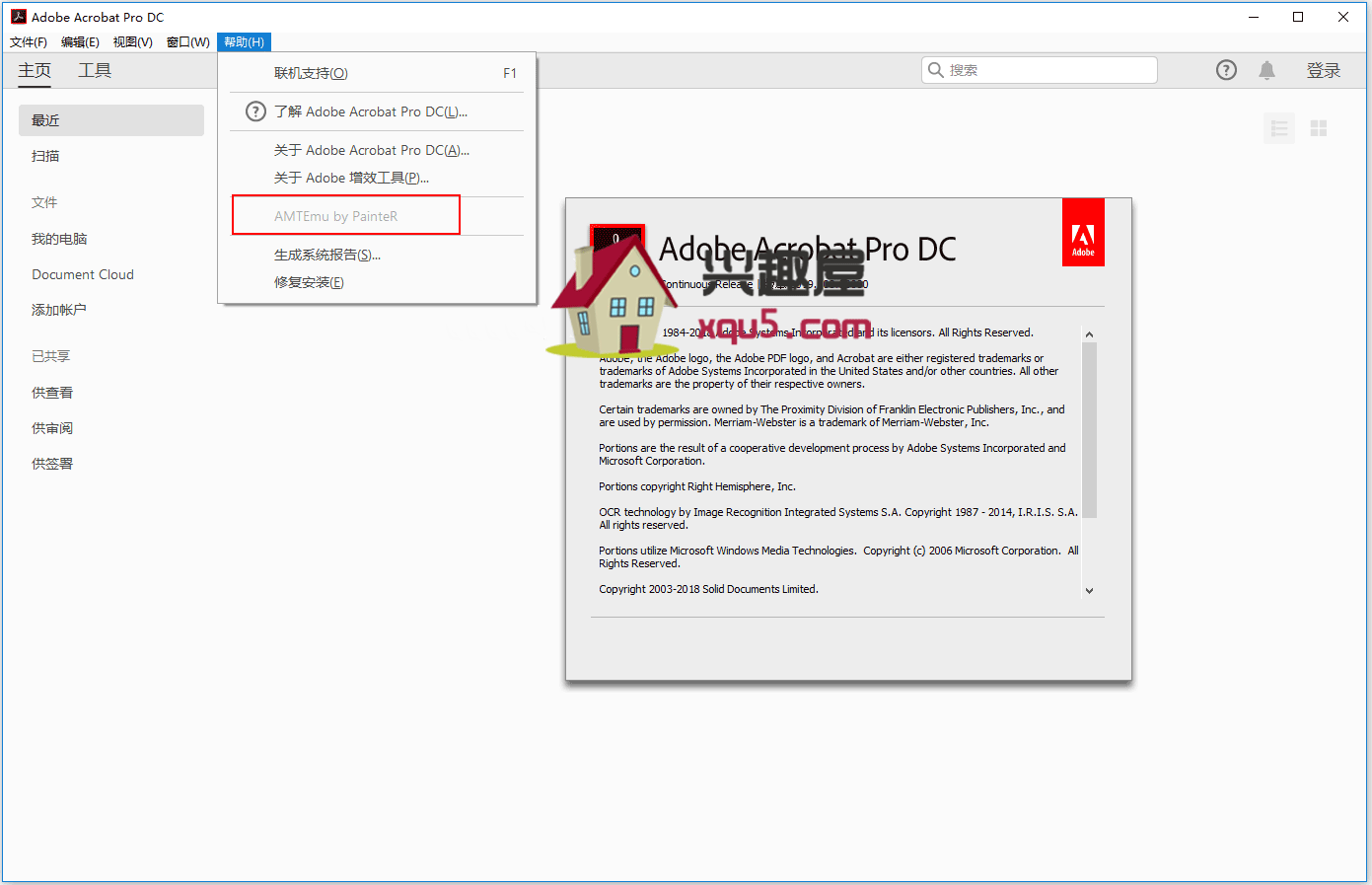Minimize the Acrobat window
Image resolution: width=1372 pixels, height=885 pixels.
coord(1254,17)
